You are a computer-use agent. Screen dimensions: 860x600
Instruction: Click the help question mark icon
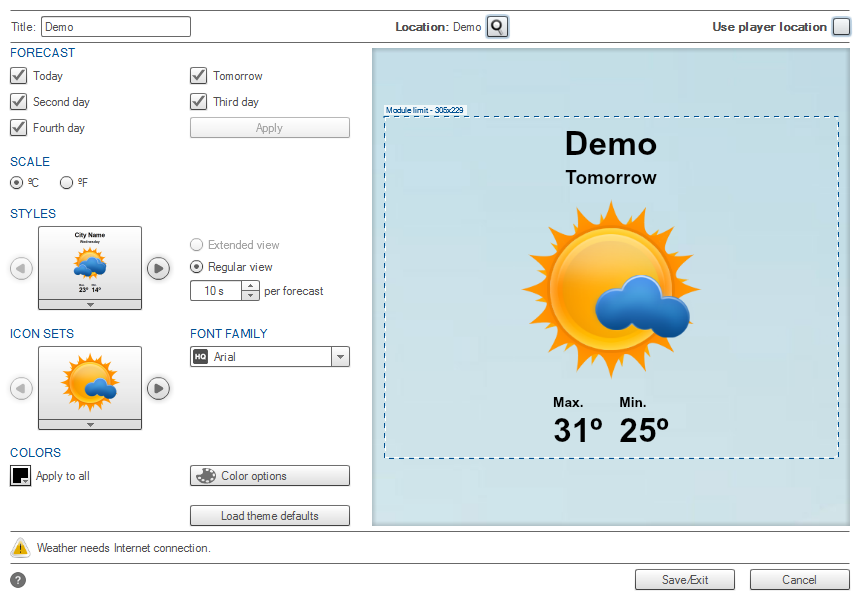pyautogui.click(x=18, y=580)
